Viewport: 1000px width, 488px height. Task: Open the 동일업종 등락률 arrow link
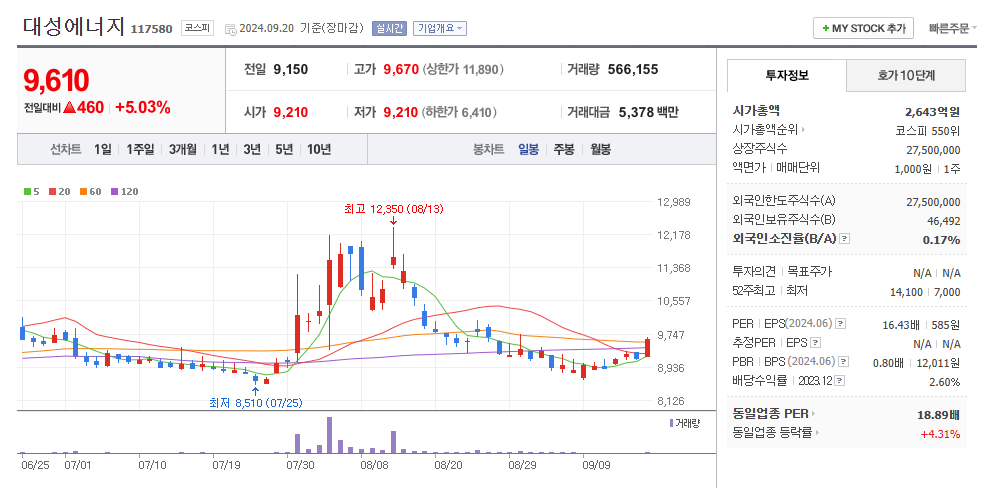click(x=817, y=433)
